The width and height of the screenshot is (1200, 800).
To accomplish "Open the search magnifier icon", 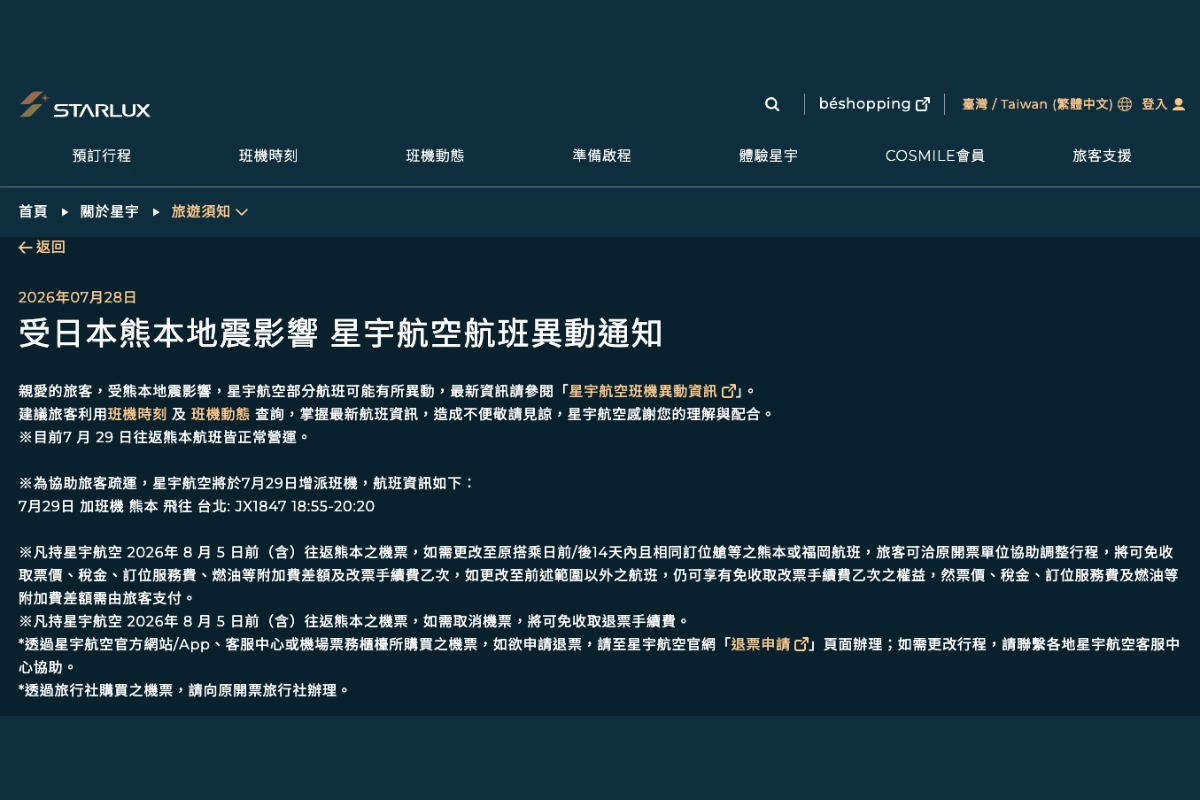I will pos(772,104).
